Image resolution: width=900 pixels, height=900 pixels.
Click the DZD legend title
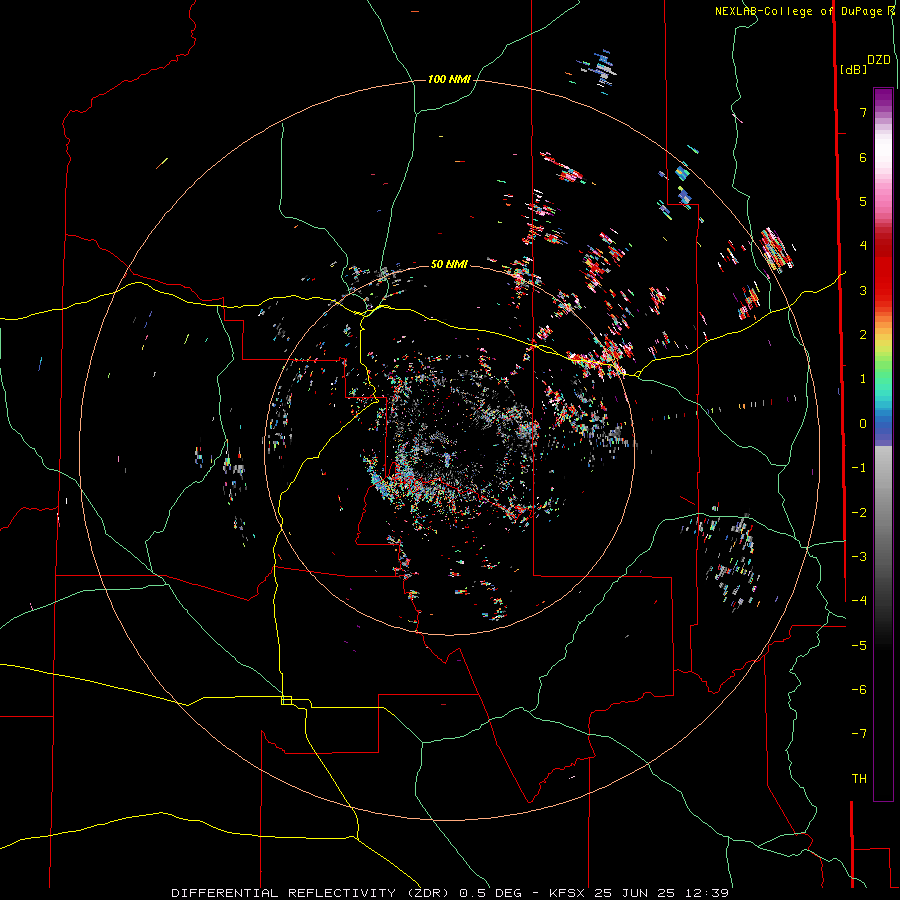pyautogui.click(x=879, y=60)
